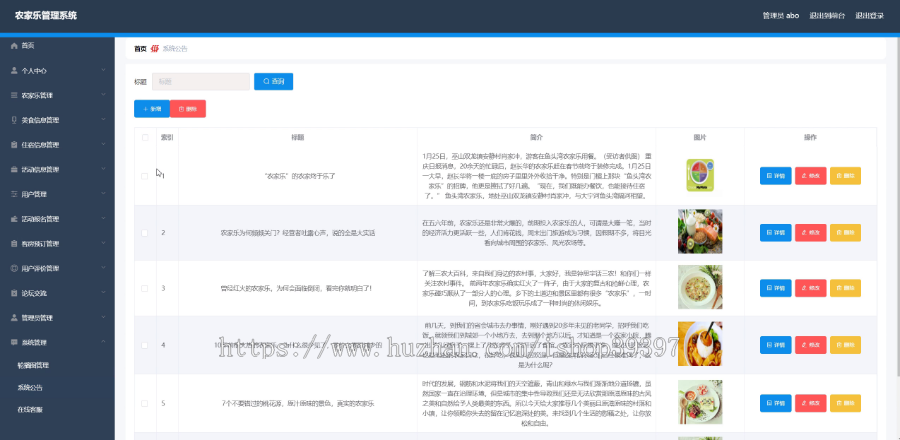Click the 标题 search input field
This screenshot has width=900, height=440.
pyautogui.click(x=201, y=81)
